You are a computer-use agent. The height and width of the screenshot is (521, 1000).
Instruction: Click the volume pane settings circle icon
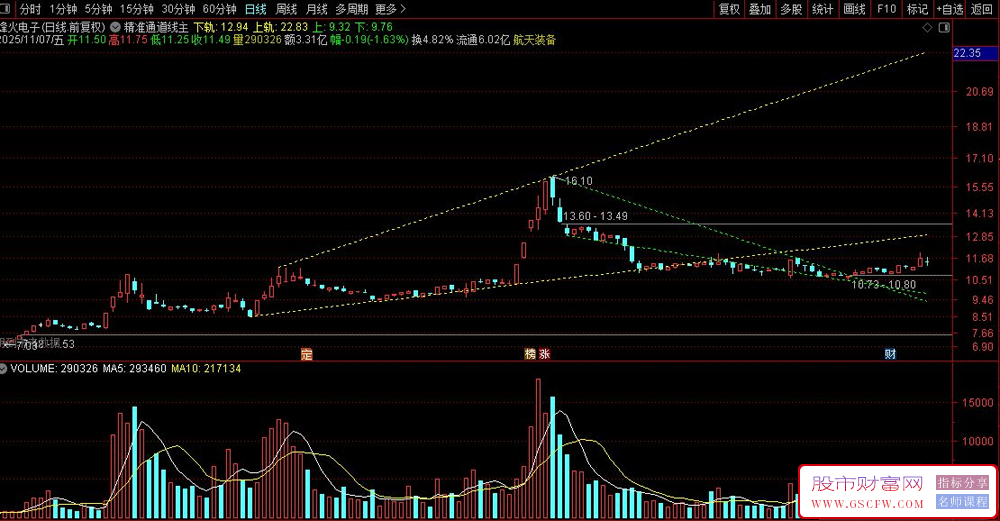[x=4, y=369]
